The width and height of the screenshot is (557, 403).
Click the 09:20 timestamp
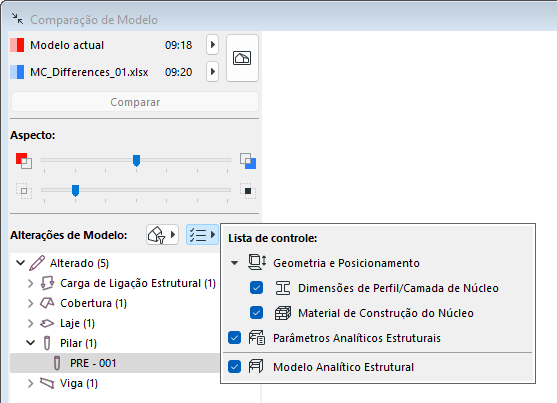(x=178, y=72)
